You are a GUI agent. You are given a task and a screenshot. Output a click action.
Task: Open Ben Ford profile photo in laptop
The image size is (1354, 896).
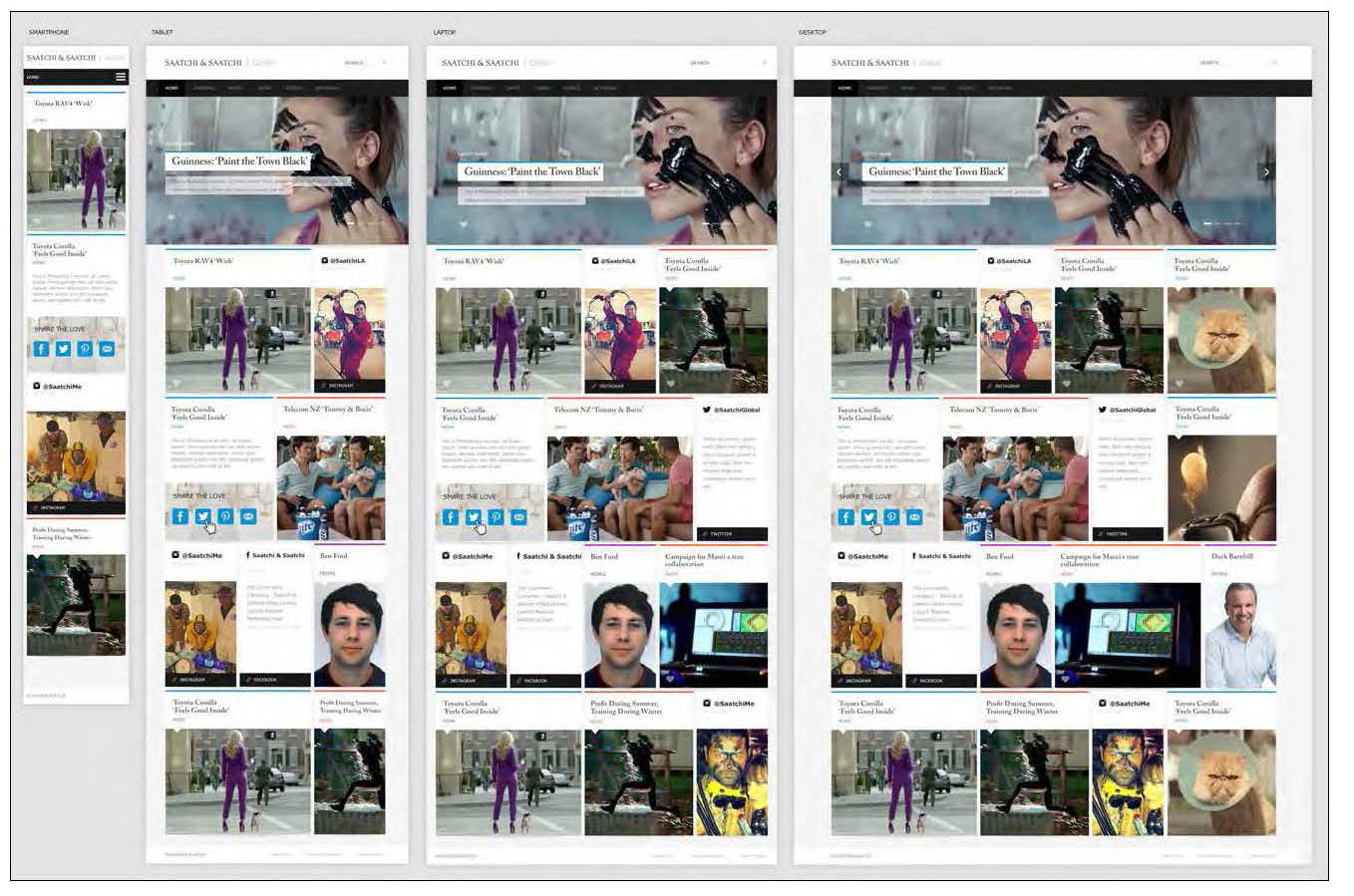tap(620, 635)
